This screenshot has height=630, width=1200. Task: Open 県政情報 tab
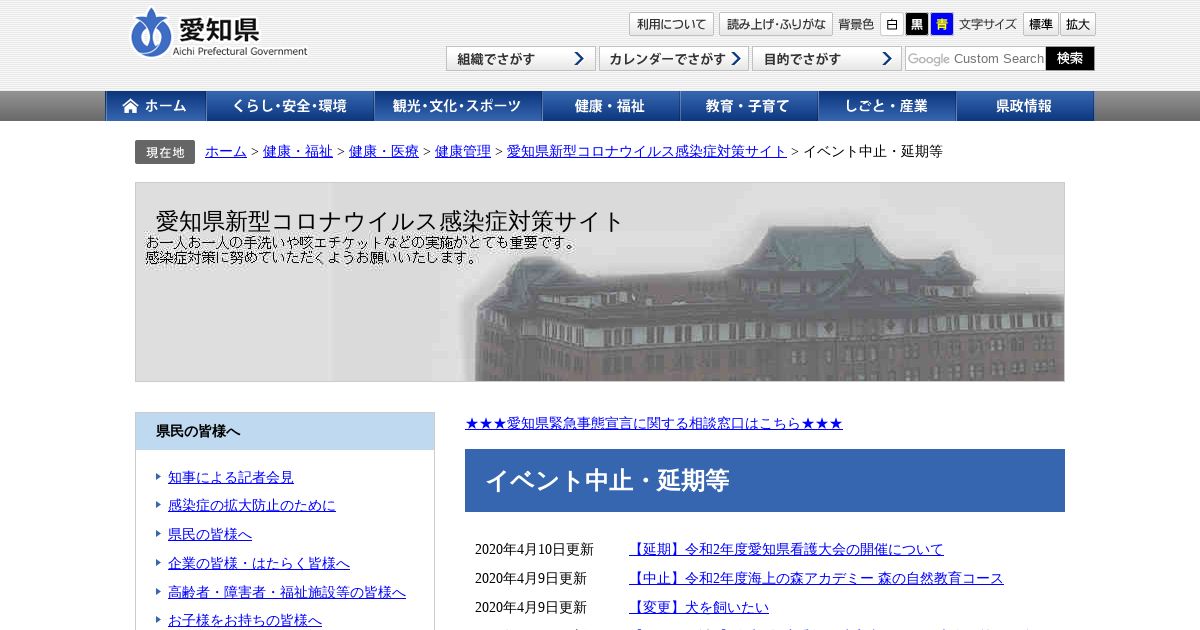(x=1025, y=106)
